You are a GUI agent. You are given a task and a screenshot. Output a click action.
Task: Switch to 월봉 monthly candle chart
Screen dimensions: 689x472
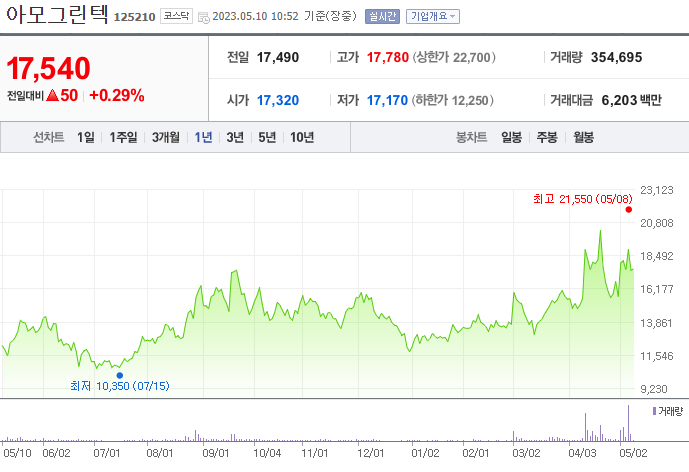tap(584, 137)
